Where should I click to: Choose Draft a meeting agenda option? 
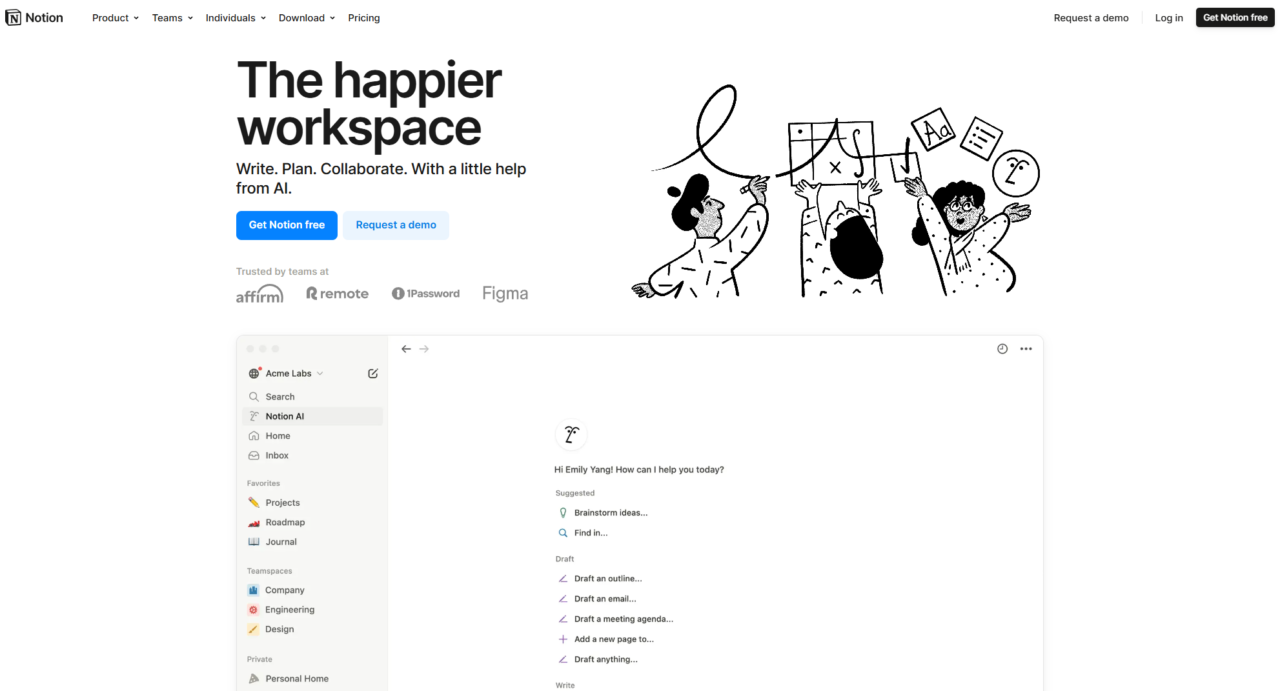(x=624, y=619)
